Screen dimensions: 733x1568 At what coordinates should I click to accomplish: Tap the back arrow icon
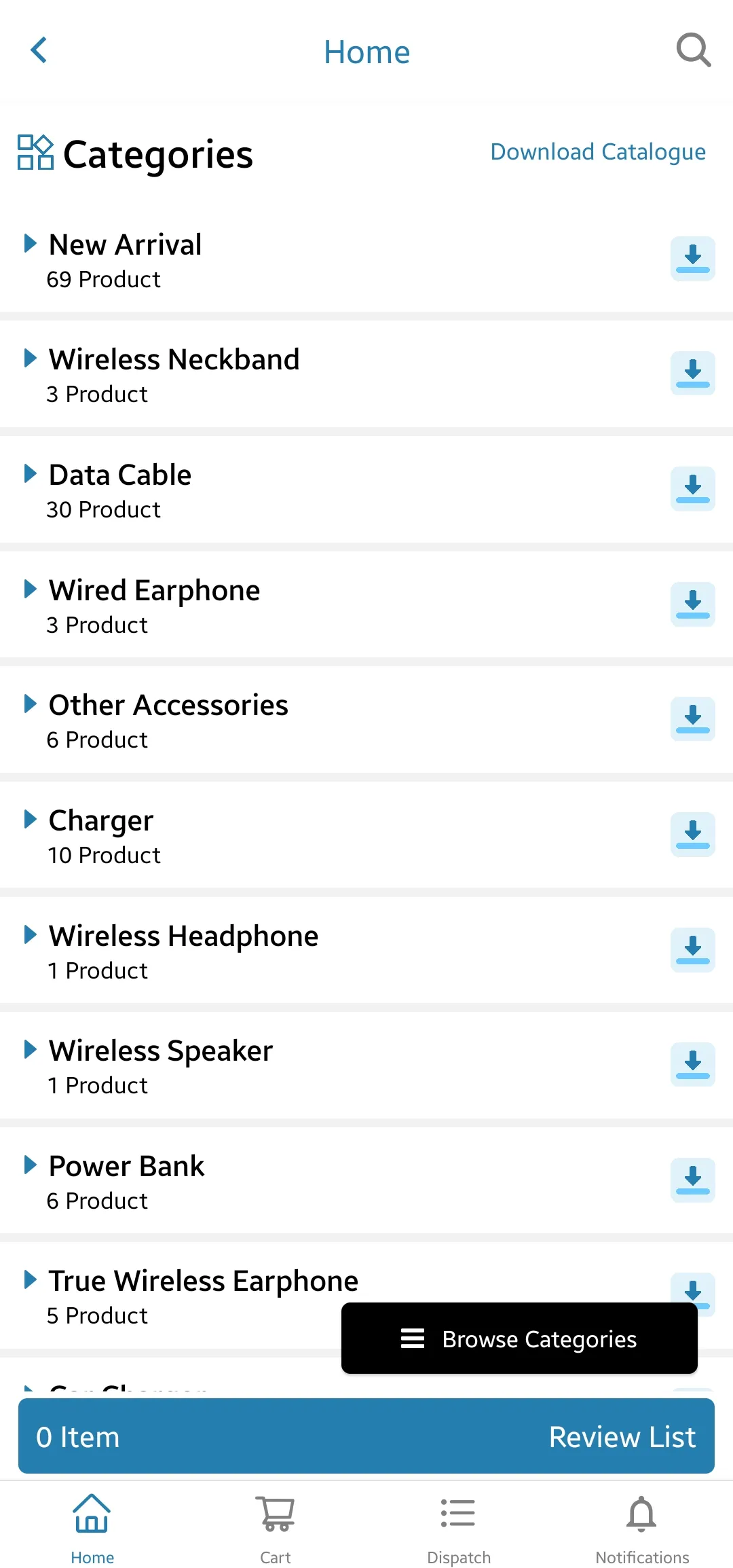pos(39,50)
